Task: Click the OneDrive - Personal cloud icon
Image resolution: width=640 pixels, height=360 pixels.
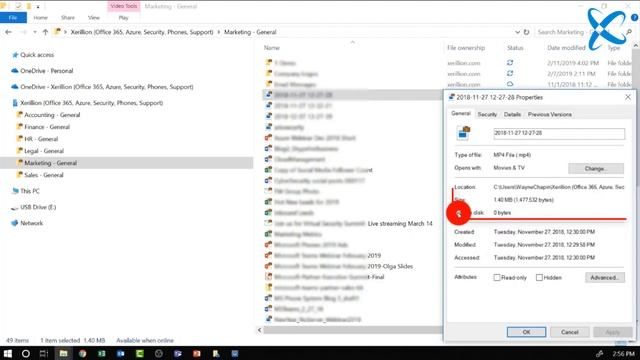Action: click(15, 71)
